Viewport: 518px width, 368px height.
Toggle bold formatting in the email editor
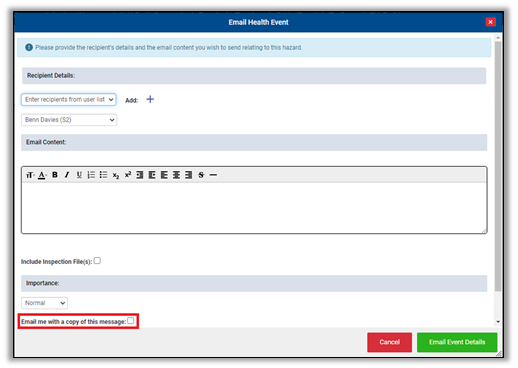(55, 175)
